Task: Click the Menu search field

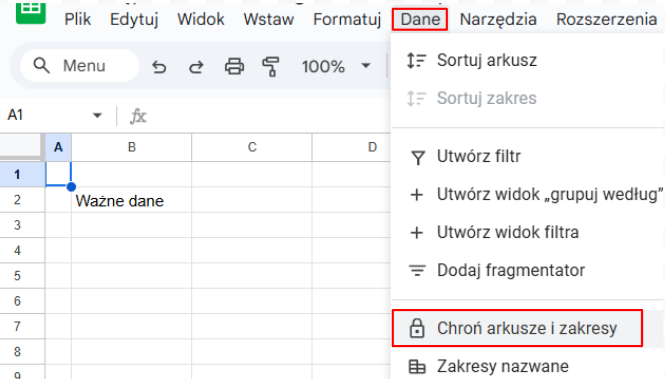Action: point(80,66)
